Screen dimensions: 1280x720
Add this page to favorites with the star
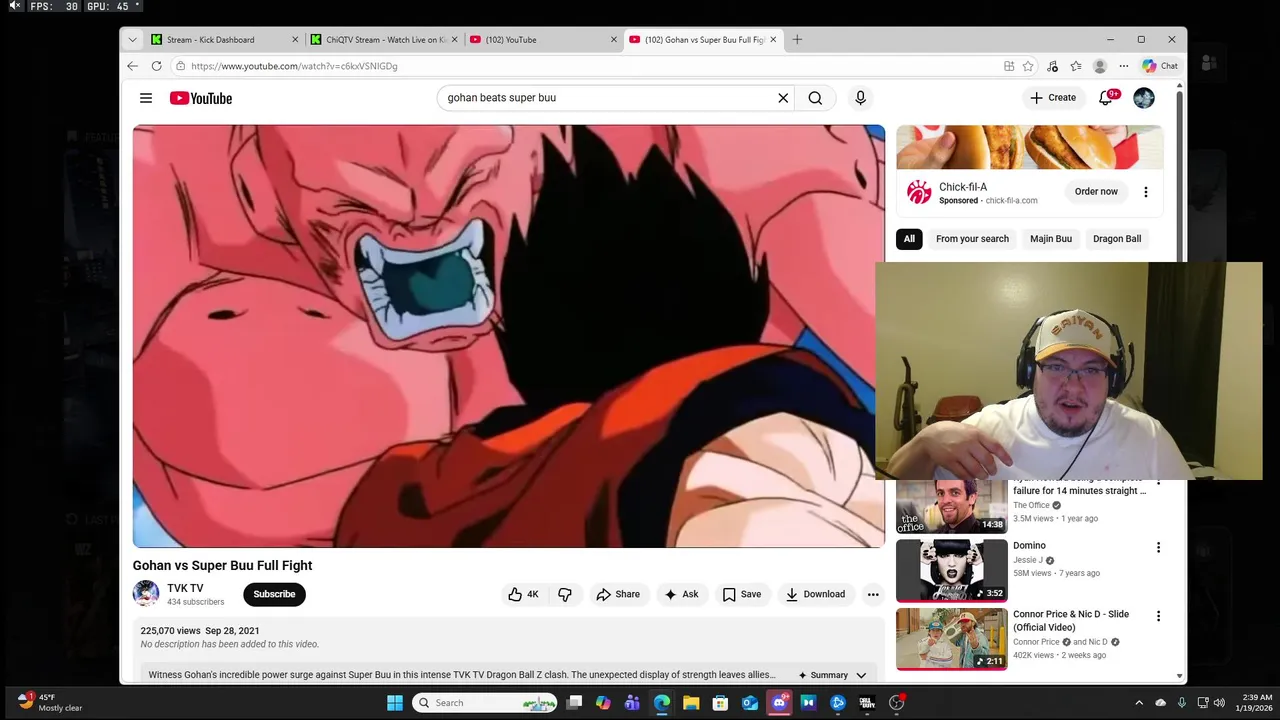click(x=1028, y=66)
